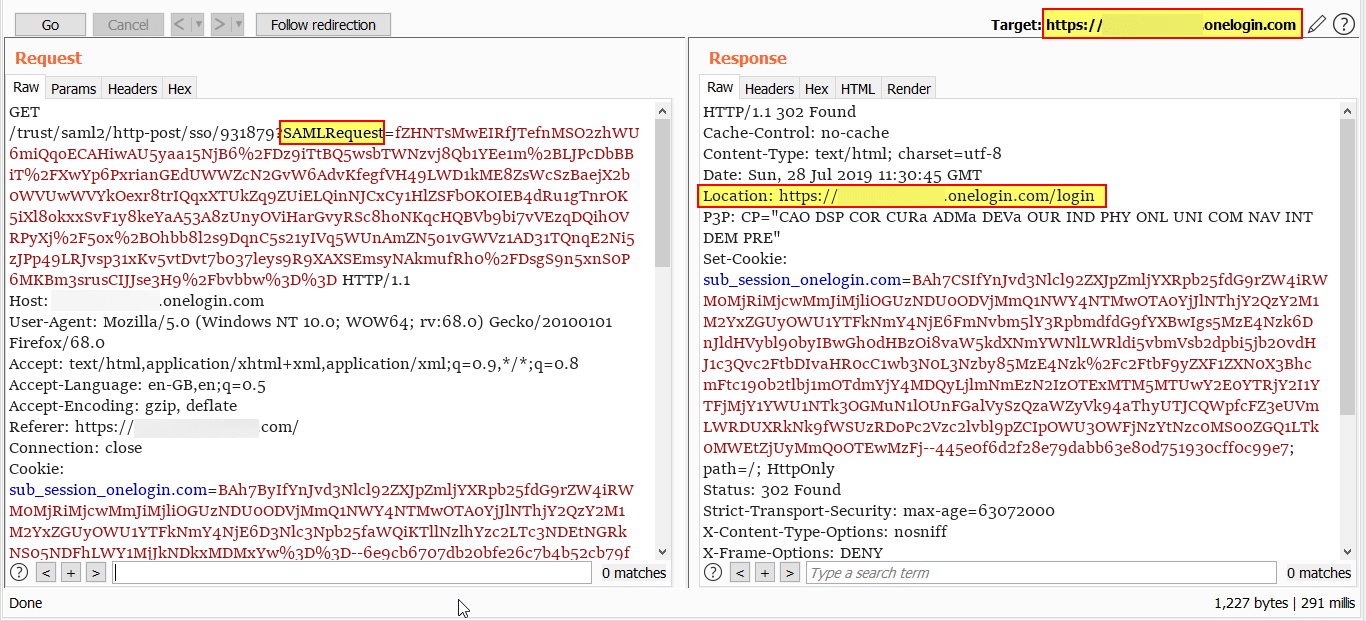Find next match in request search
Screen dimensions: 1366x621
coord(96,573)
